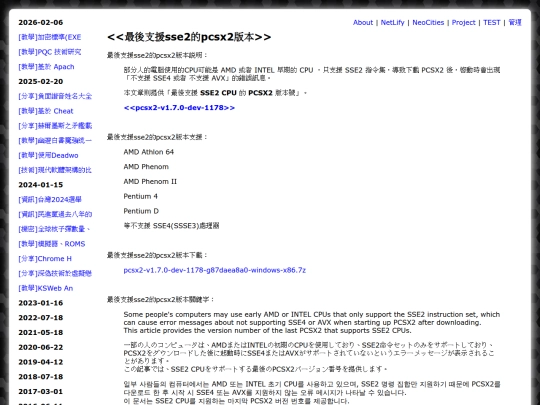Open the About page link

tap(363, 22)
